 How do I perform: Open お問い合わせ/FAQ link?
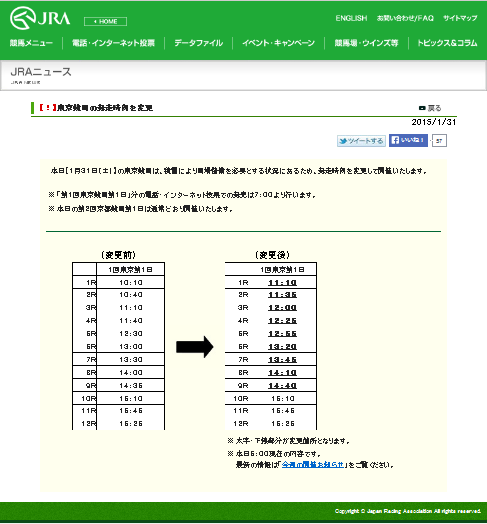point(405,18)
